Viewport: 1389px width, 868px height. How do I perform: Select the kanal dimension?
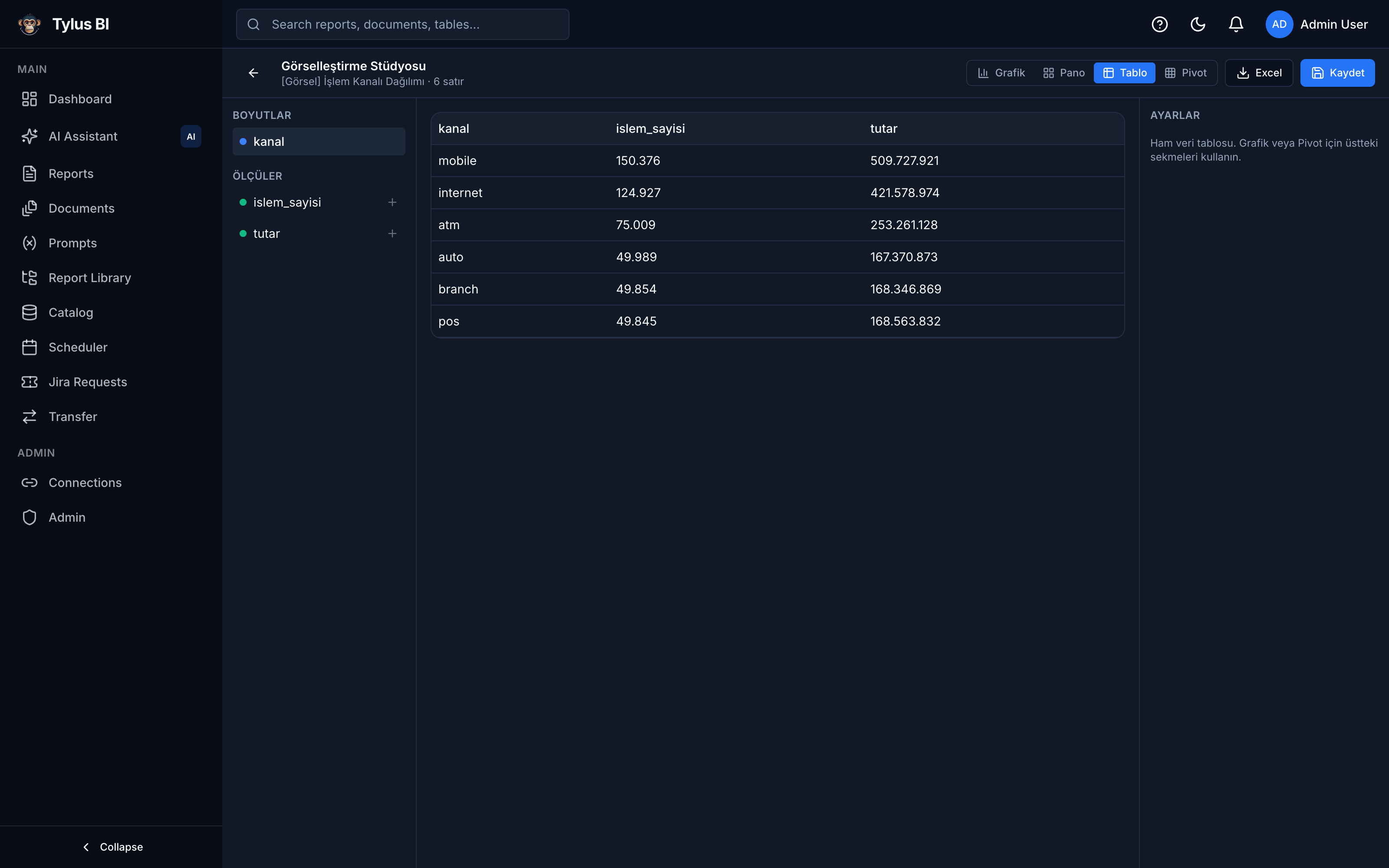(x=319, y=141)
